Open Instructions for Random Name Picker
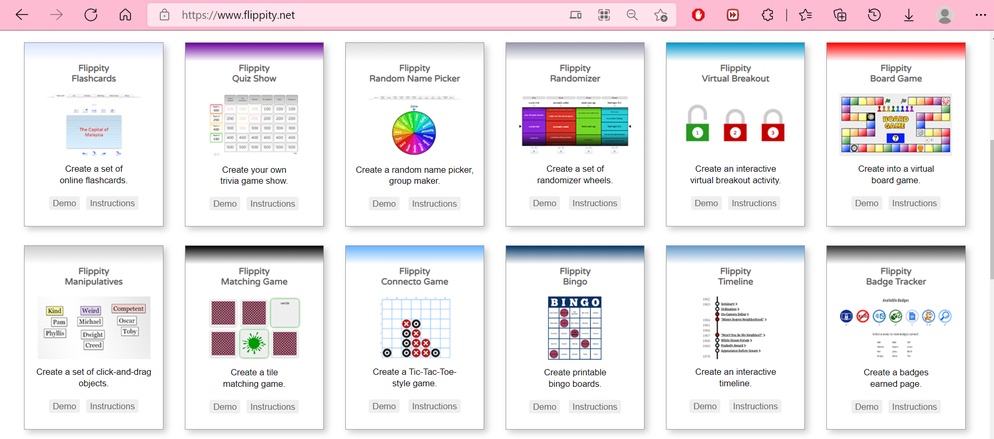 434,203
